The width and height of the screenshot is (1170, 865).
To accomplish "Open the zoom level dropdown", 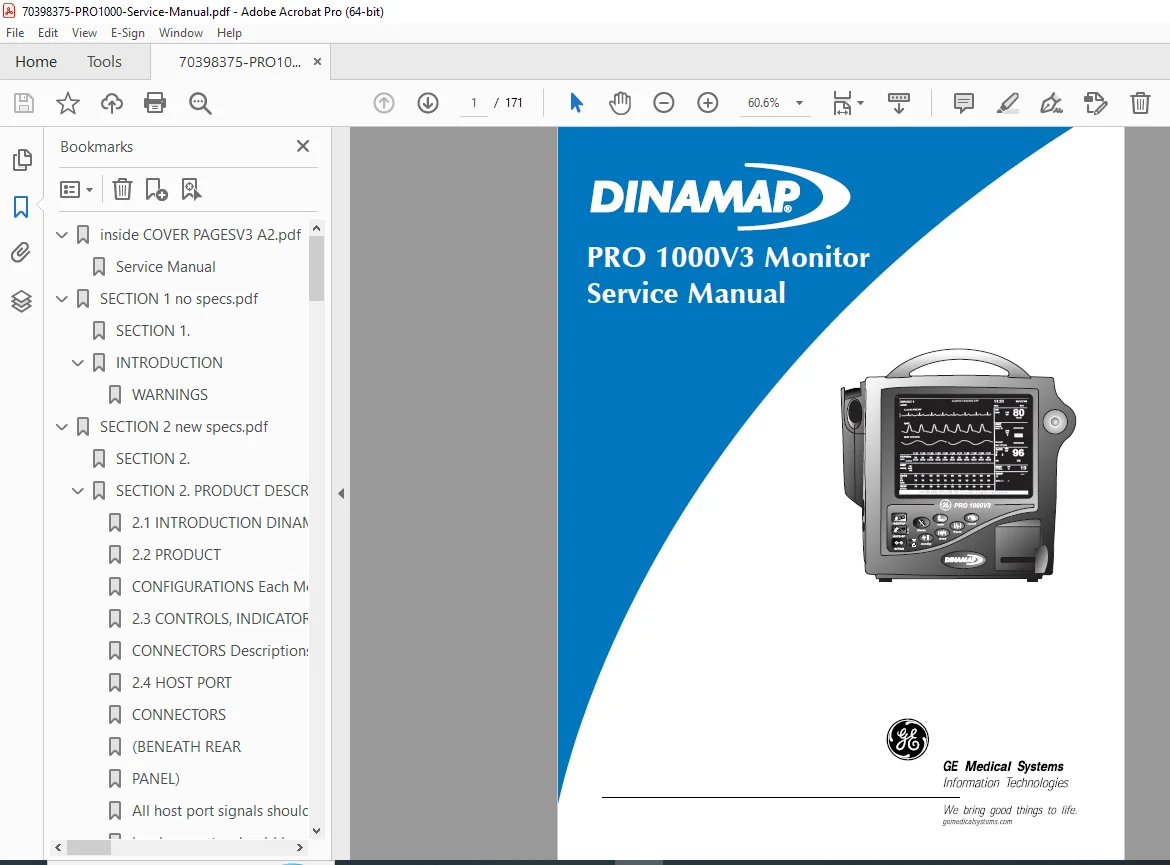I will pyautogui.click(x=799, y=103).
